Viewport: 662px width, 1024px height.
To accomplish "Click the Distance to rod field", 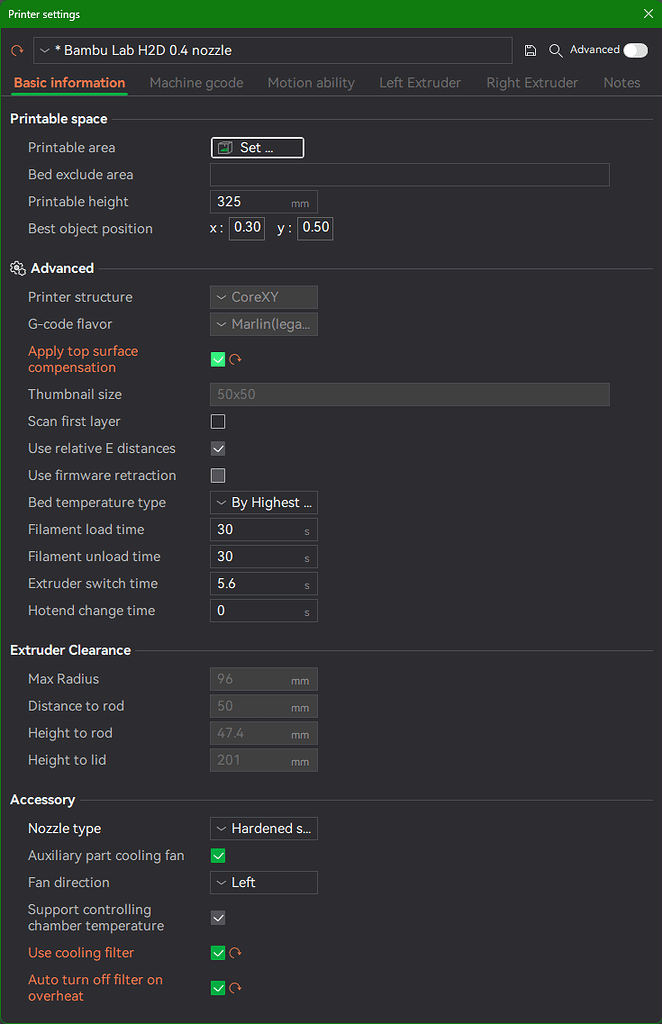I will [x=264, y=707].
